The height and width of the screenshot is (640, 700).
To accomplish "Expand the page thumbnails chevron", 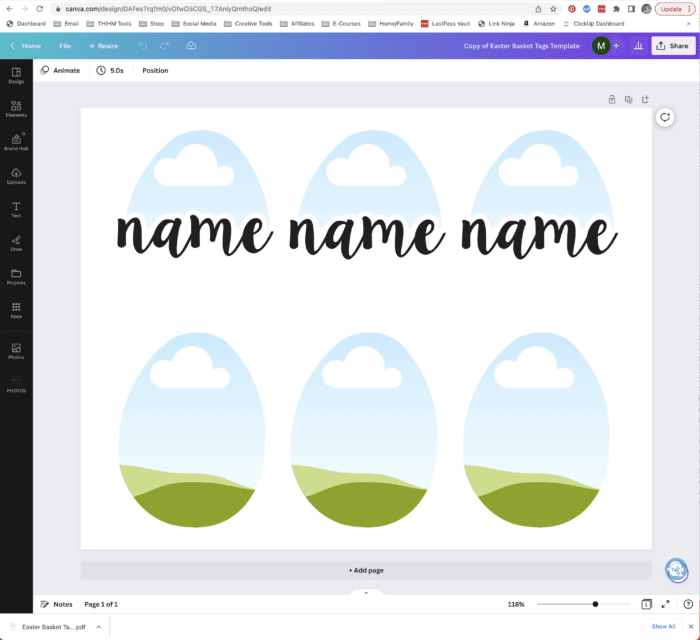I will (366, 593).
